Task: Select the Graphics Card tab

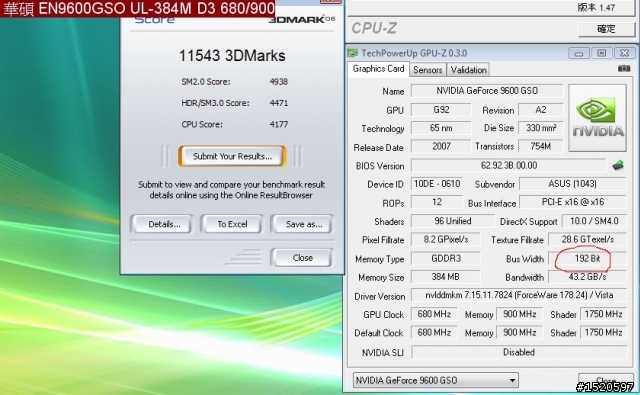Action: click(x=378, y=69)
